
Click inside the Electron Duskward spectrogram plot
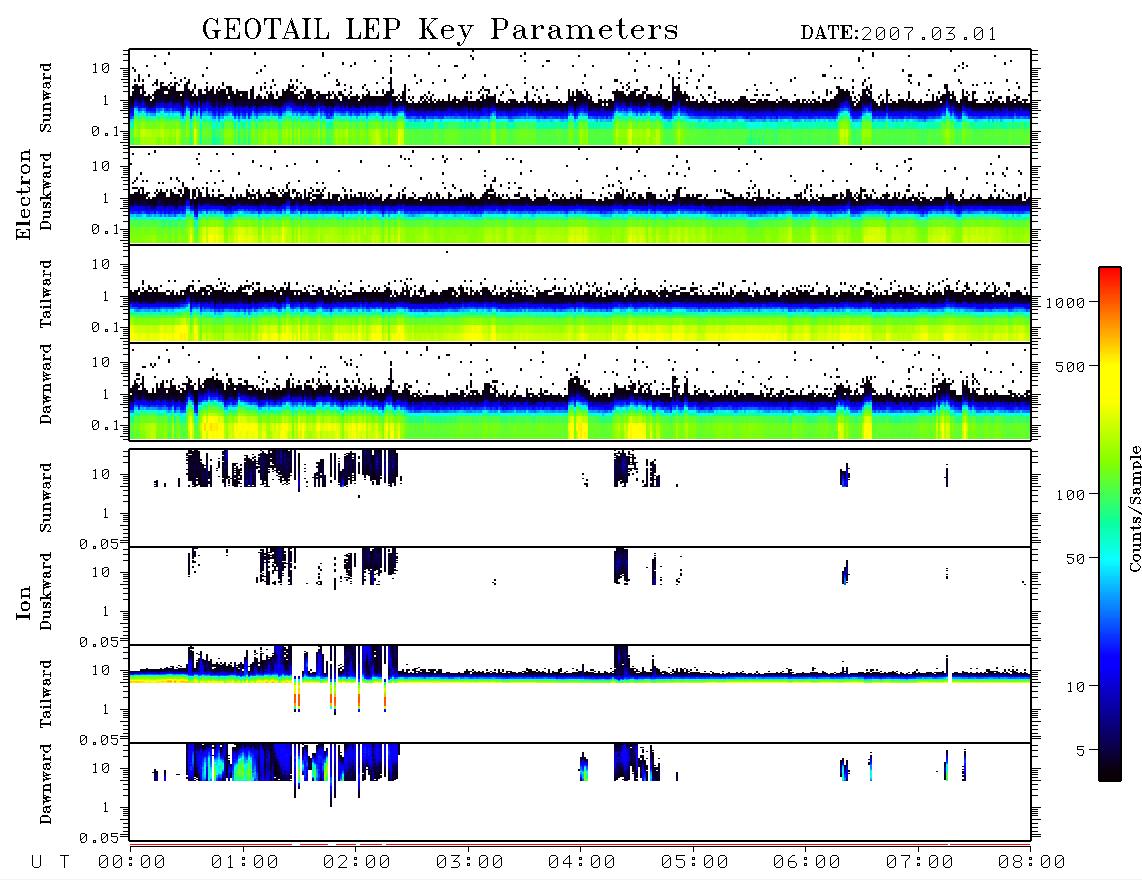pyautogui.click(x=580, y=195)
